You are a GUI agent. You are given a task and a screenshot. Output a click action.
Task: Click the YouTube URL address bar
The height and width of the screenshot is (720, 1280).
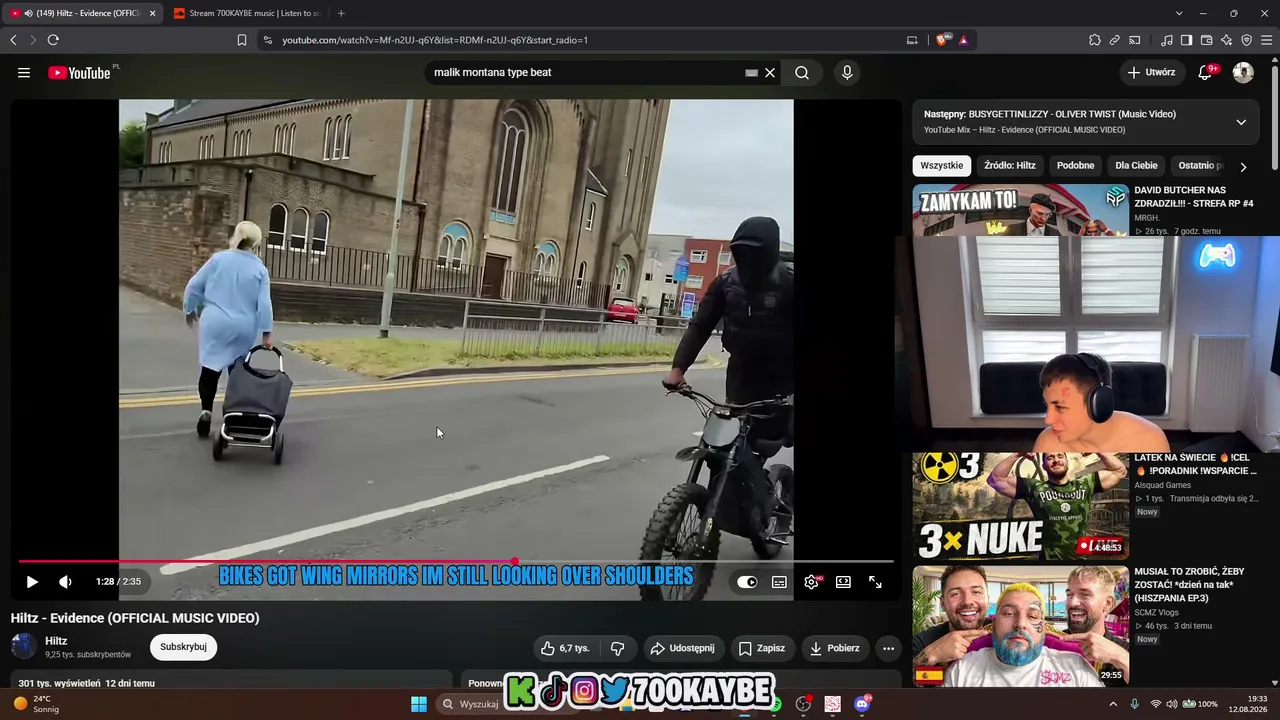coord(580,40)
